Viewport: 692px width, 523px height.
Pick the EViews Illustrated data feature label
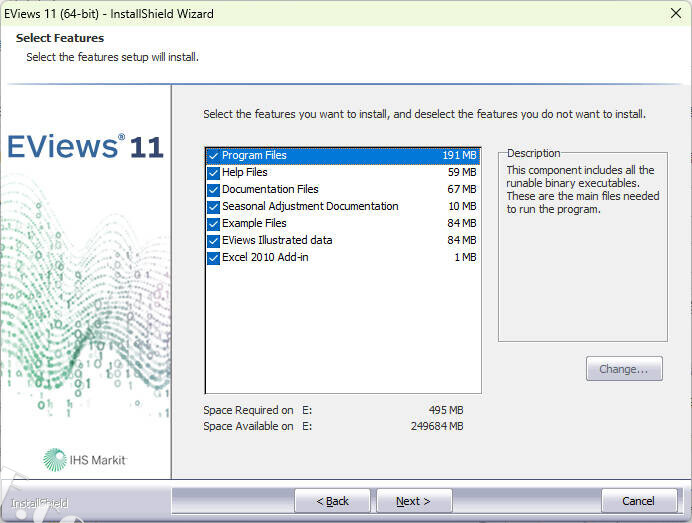pos(277,241)
